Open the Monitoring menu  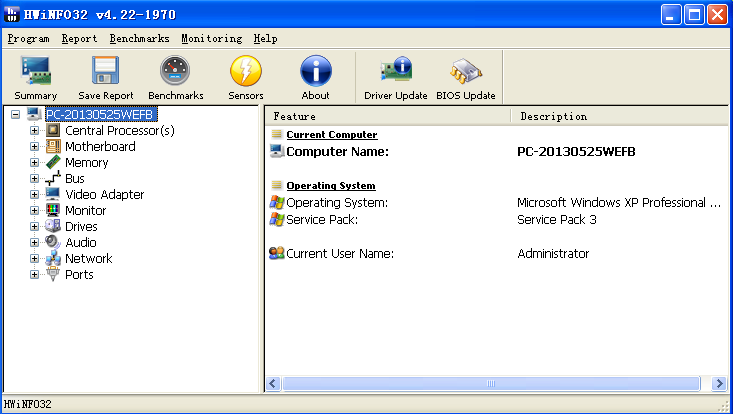coord(211,39)
